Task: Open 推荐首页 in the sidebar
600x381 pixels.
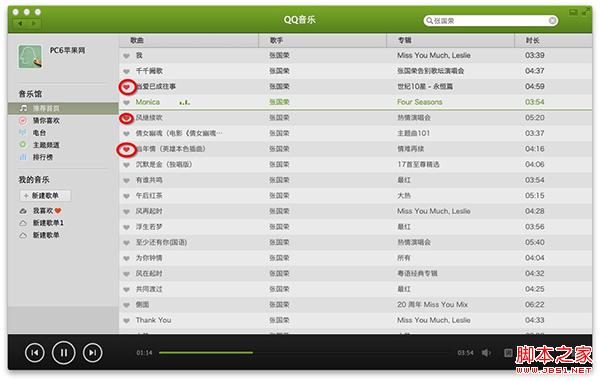Action: click(63, 108)
